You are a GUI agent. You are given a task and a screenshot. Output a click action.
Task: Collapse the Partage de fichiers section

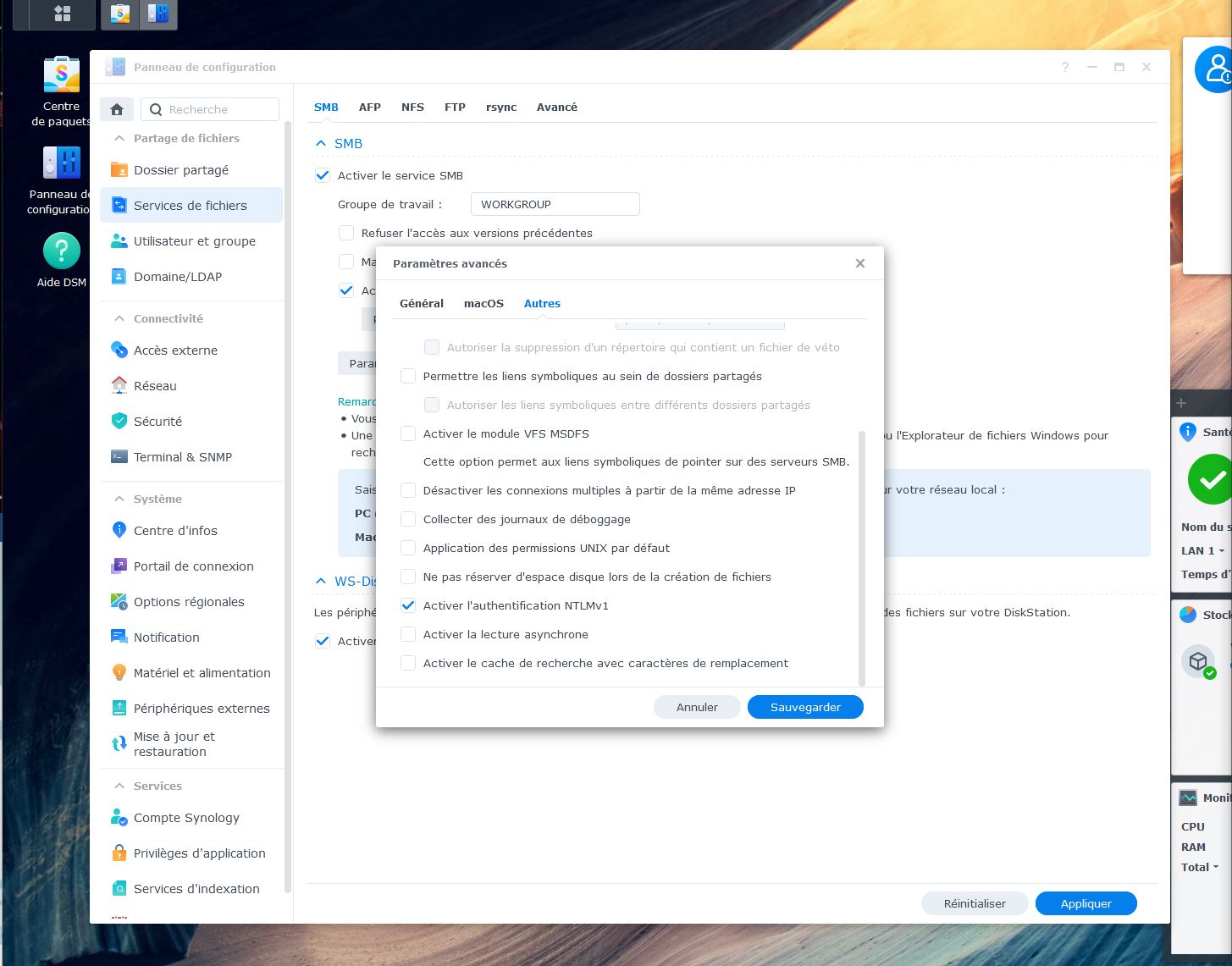[119, 138]
